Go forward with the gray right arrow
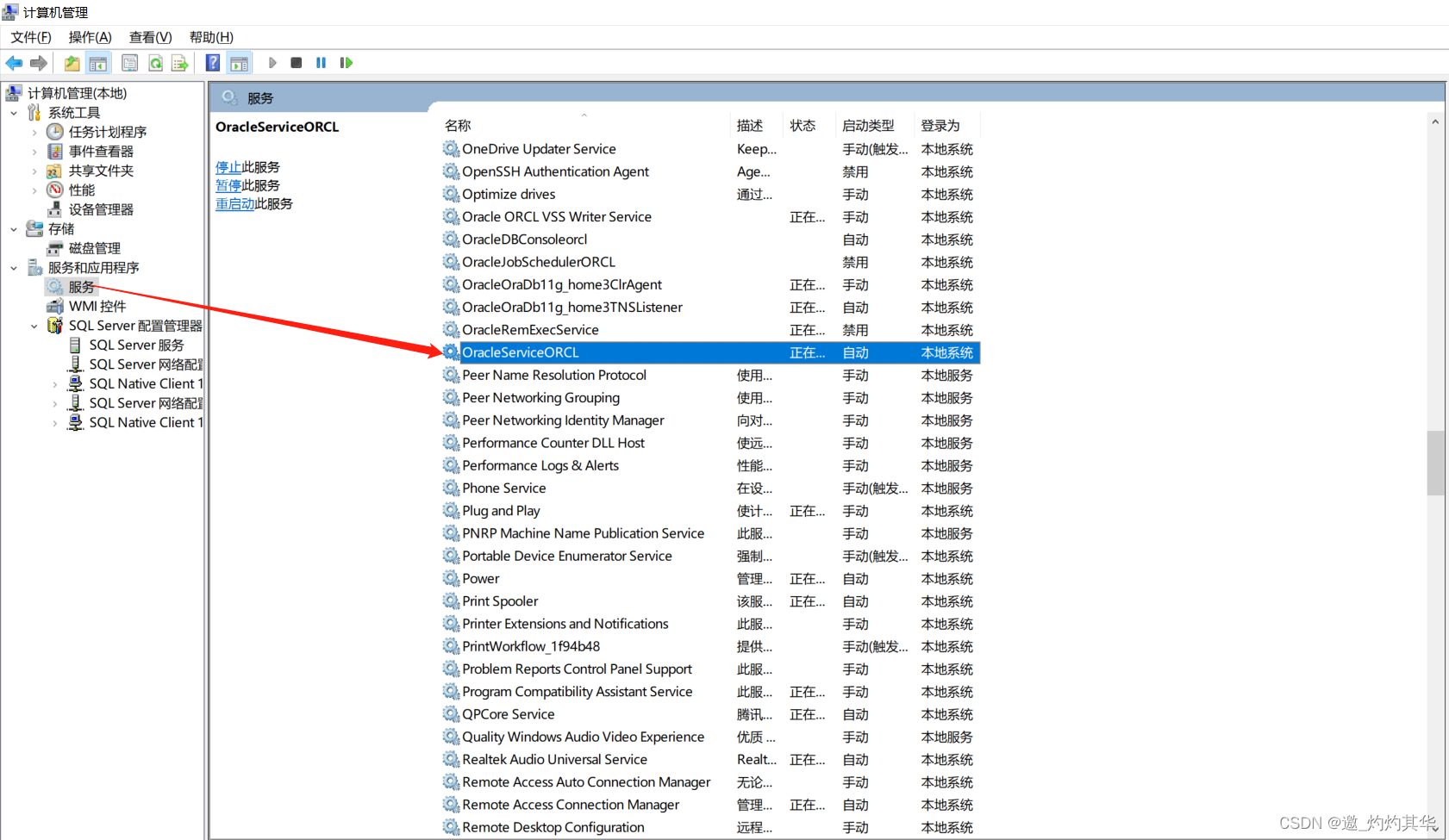This screenshot has width=1449, height=840. point(39,63)
